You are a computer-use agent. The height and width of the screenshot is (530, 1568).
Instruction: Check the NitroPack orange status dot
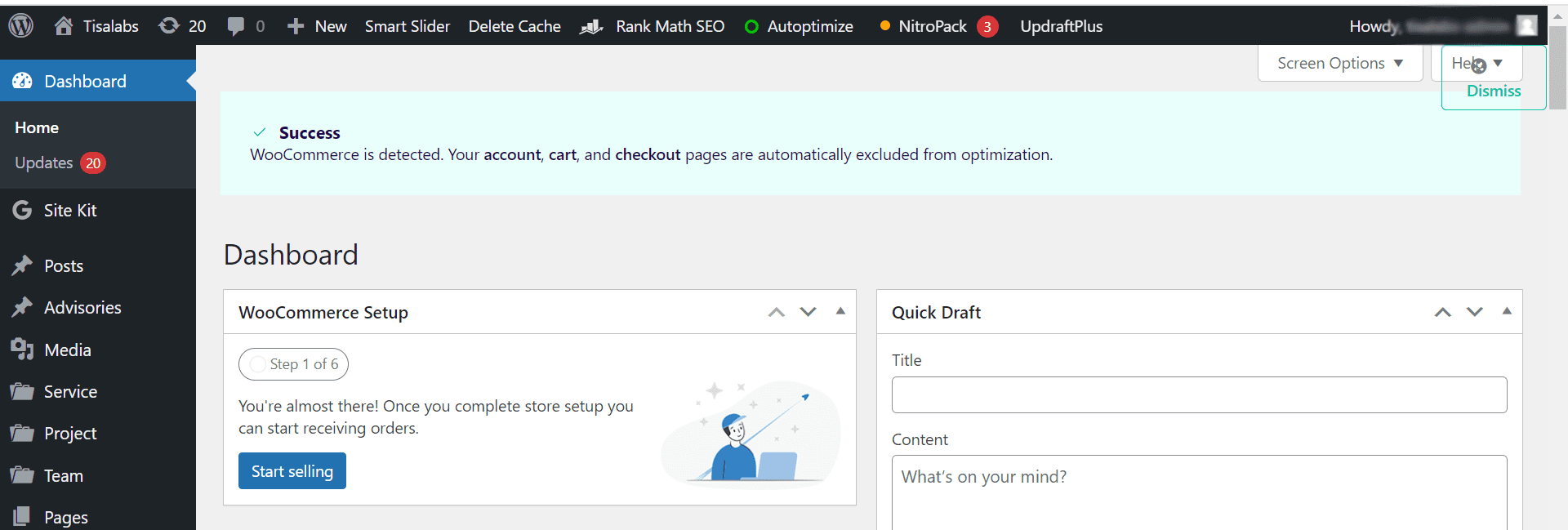(x=884, y=26)
